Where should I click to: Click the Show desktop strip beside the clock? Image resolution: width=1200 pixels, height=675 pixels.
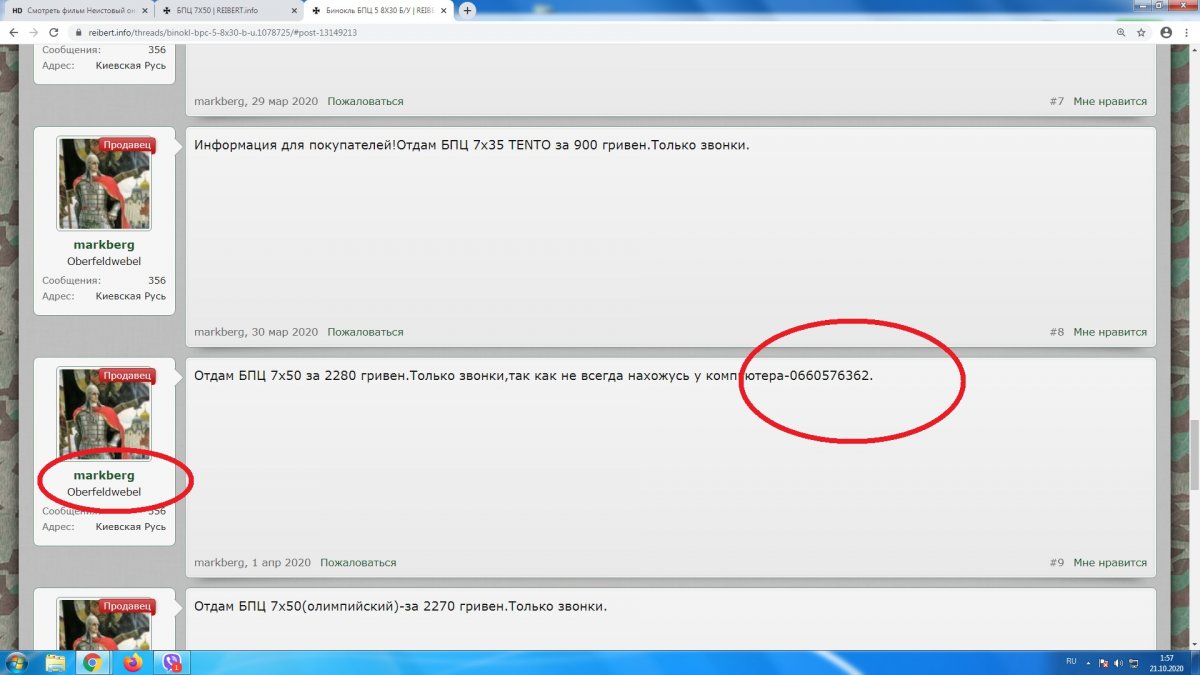point(1195,662)
